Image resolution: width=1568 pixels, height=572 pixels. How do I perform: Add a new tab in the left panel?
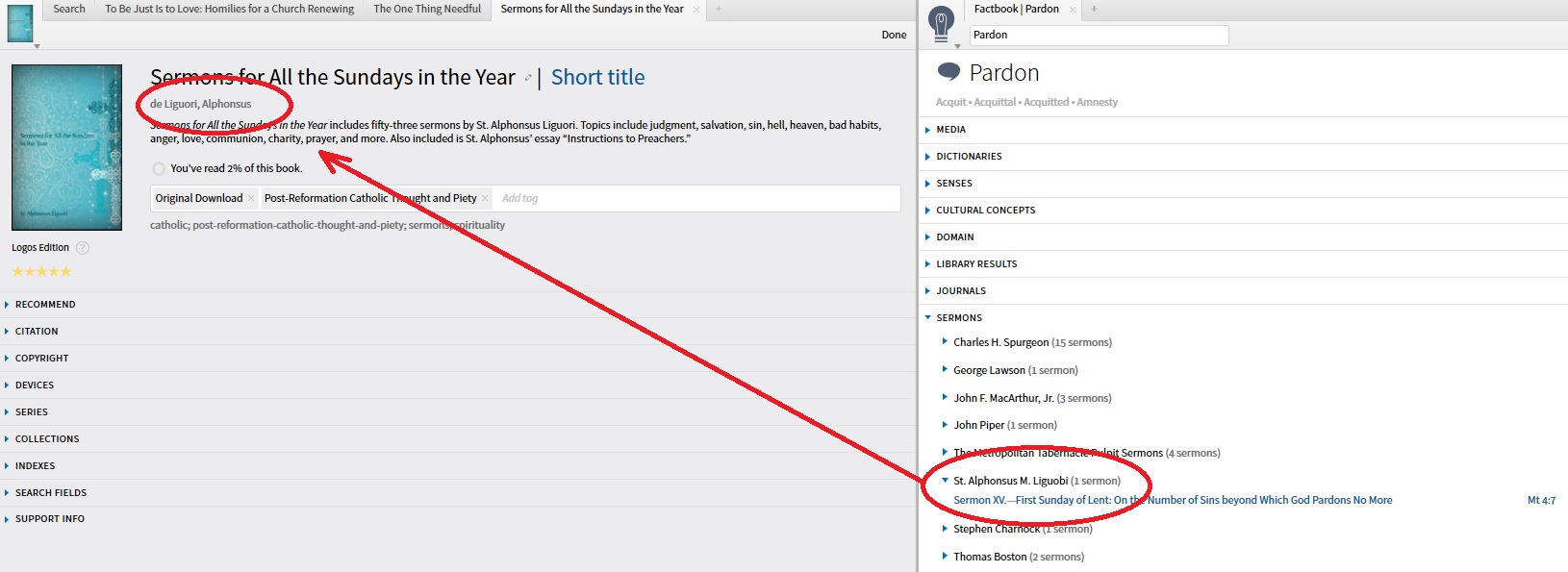click(718, 10)
